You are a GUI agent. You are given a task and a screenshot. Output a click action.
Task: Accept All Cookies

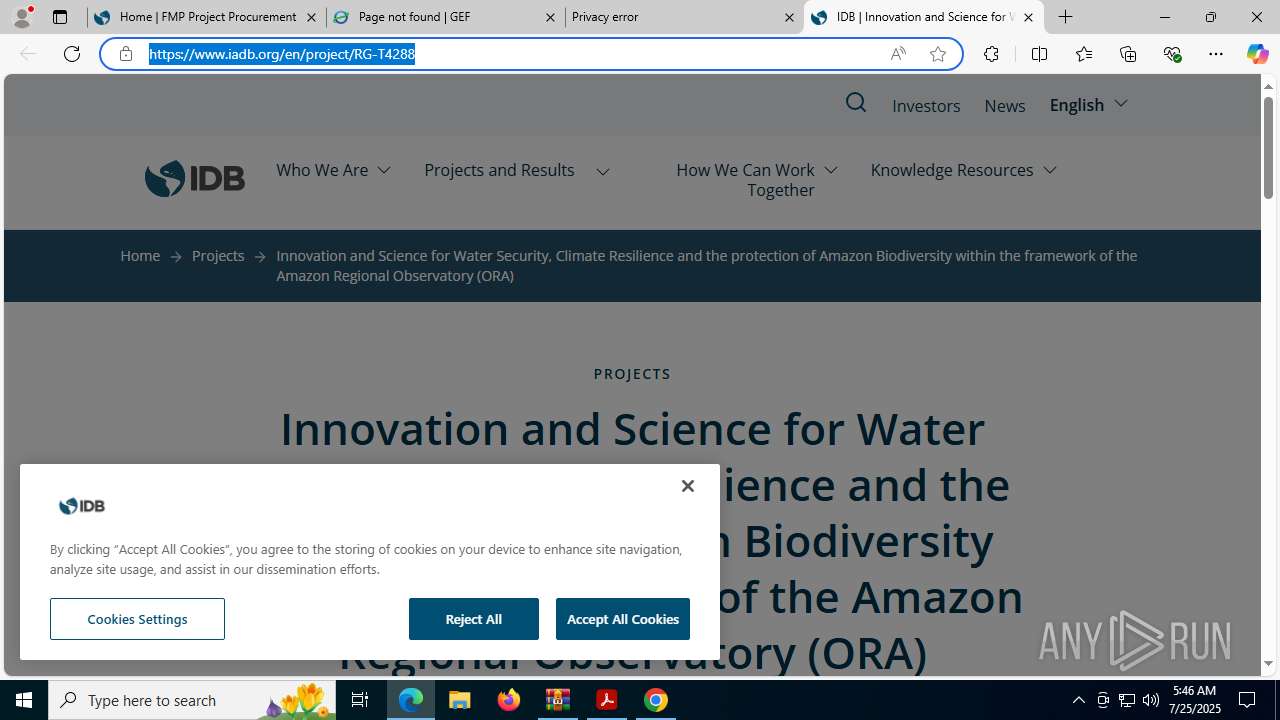click(x=623, y=619)
